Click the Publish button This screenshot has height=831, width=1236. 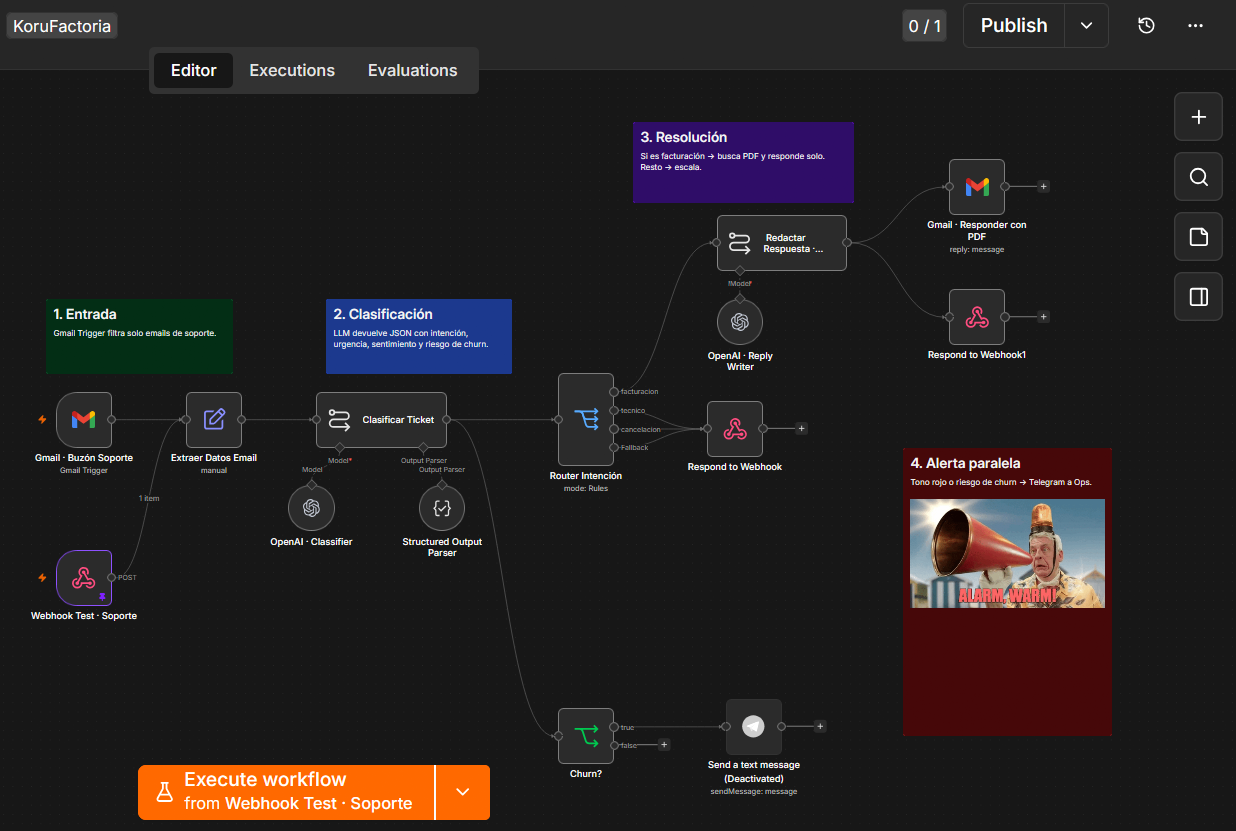click(1014, 26)
